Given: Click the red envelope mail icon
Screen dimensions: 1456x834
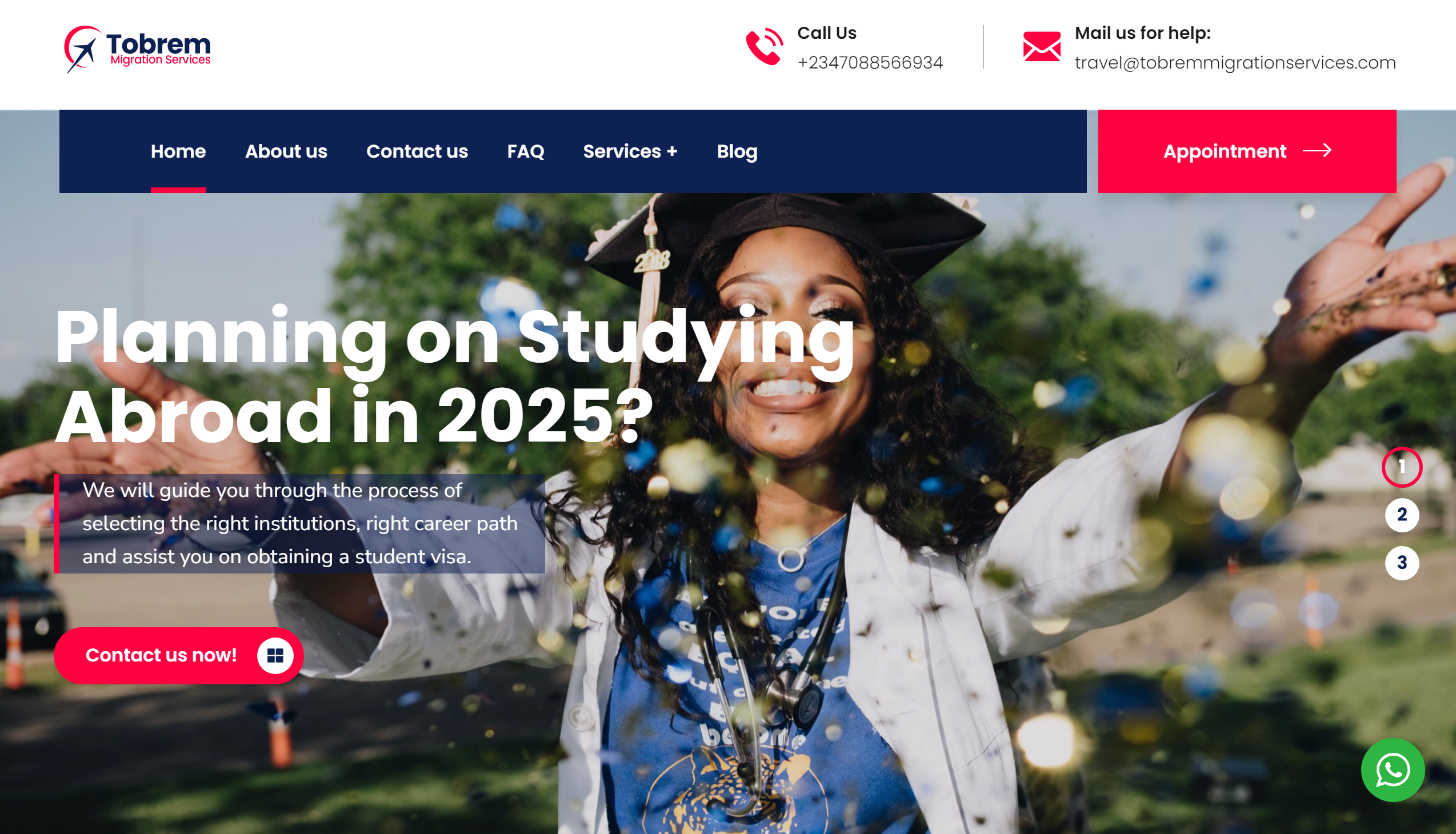Looking at the screenshot, I should [1041, 46].
